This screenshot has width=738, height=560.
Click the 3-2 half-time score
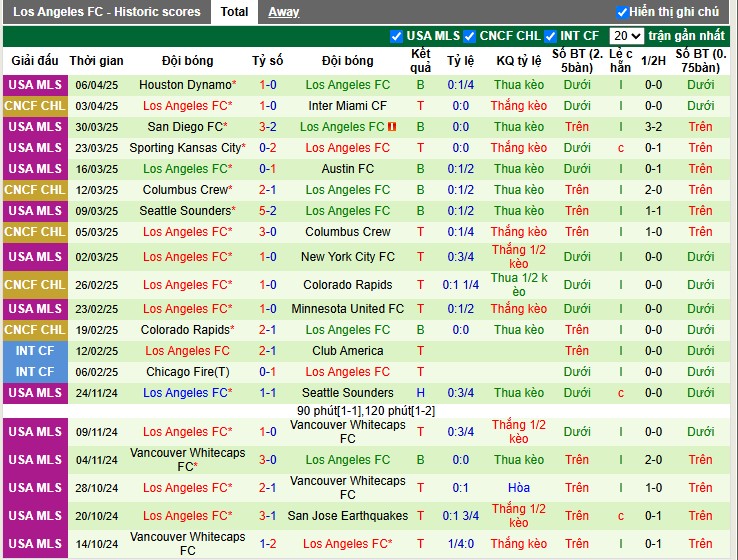[653, 127]
